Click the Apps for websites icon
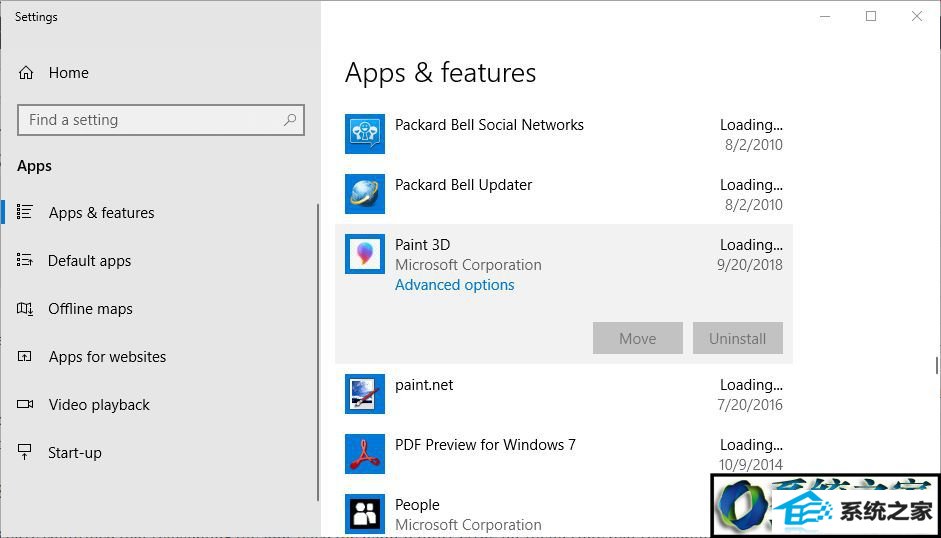The image size is (941, 538). click(x=25, y=357)
